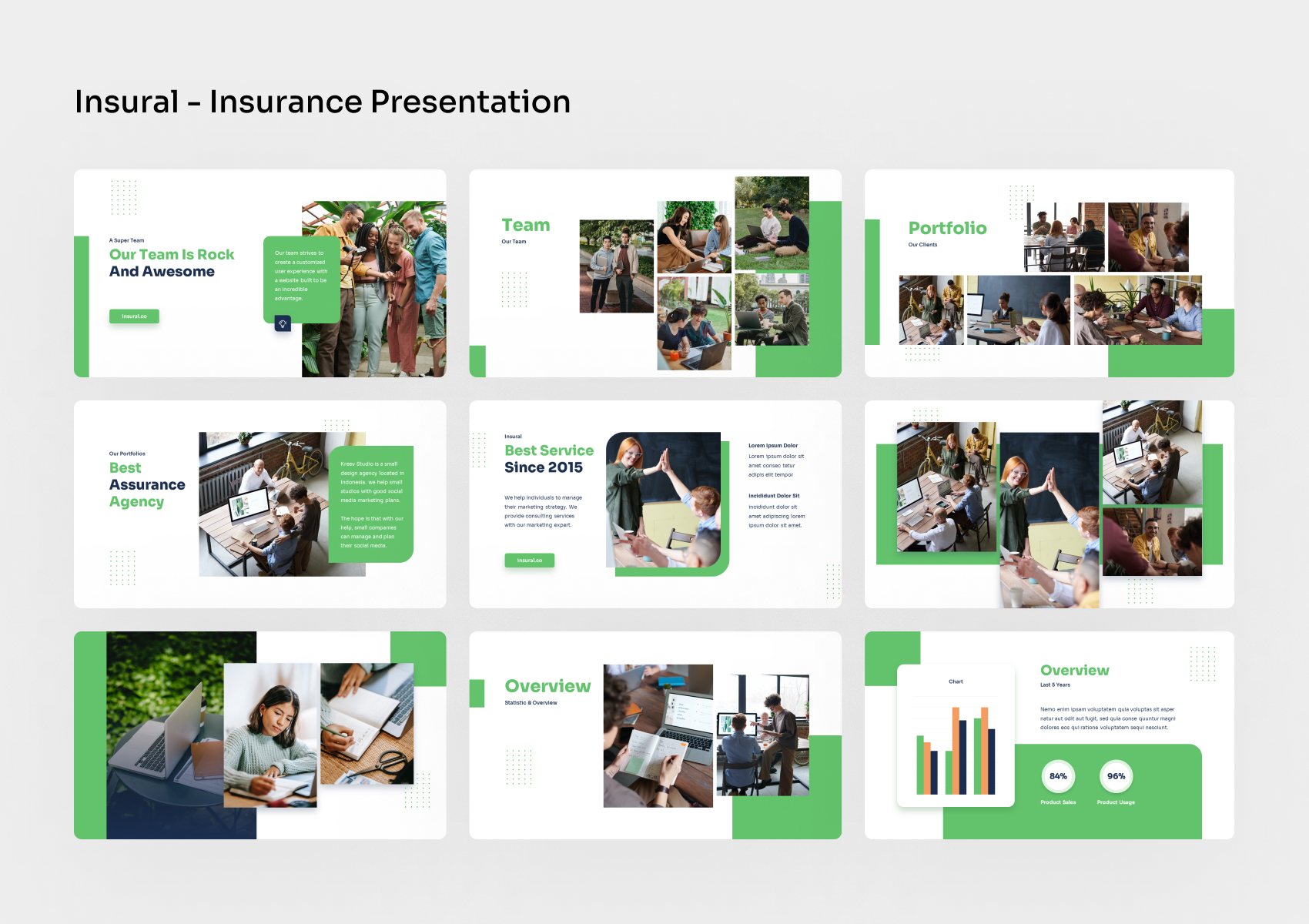
Task: Click the Our Team Is Rock heading
Action: (171, 254)
